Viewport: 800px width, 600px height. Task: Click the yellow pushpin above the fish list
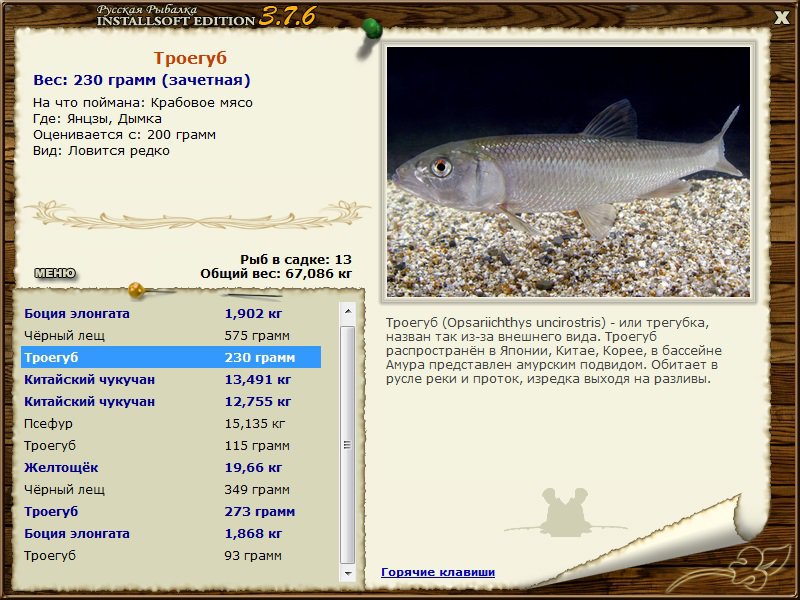point(137,290)
